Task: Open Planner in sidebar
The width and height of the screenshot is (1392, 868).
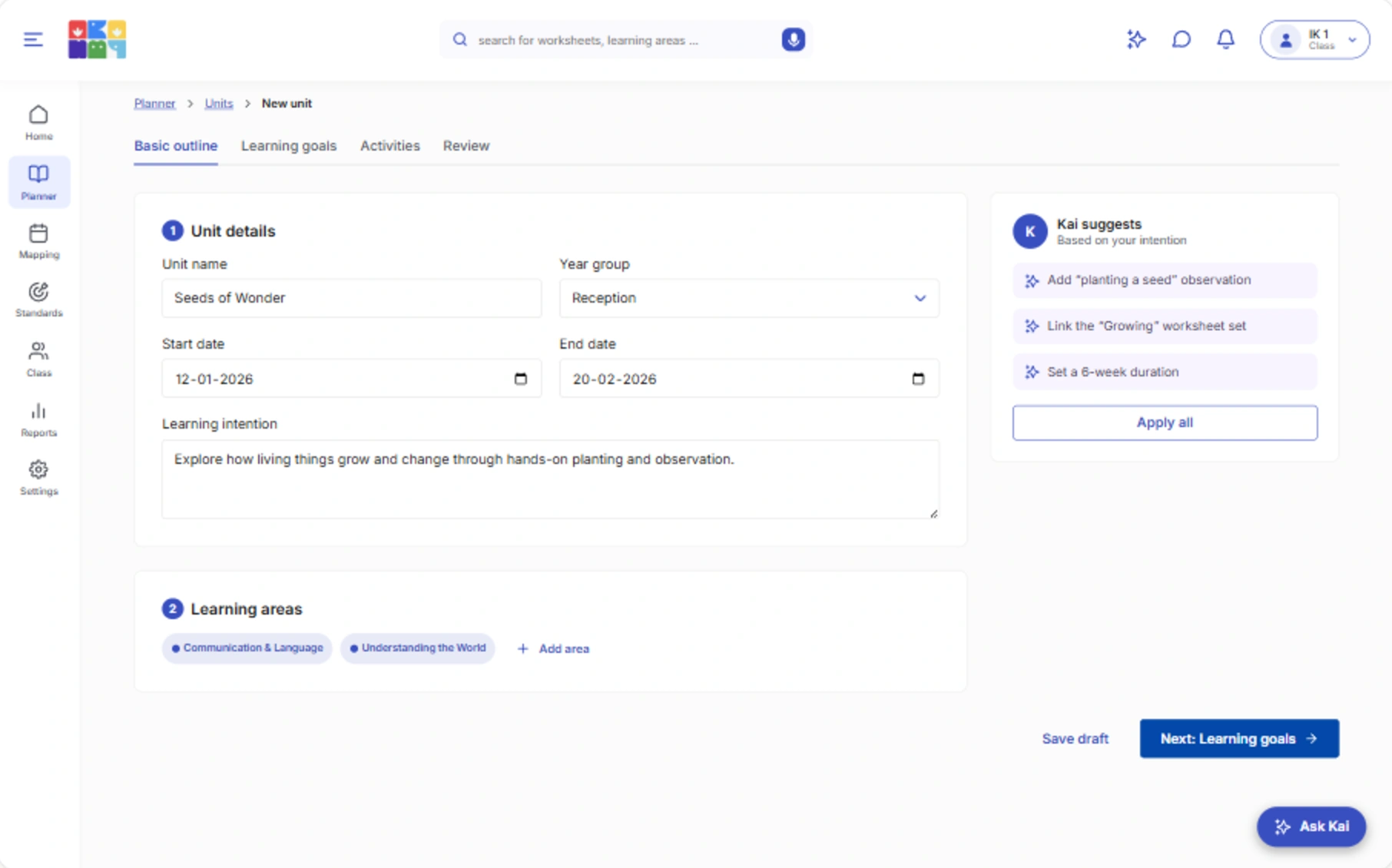Action: [x=38, y=182]
